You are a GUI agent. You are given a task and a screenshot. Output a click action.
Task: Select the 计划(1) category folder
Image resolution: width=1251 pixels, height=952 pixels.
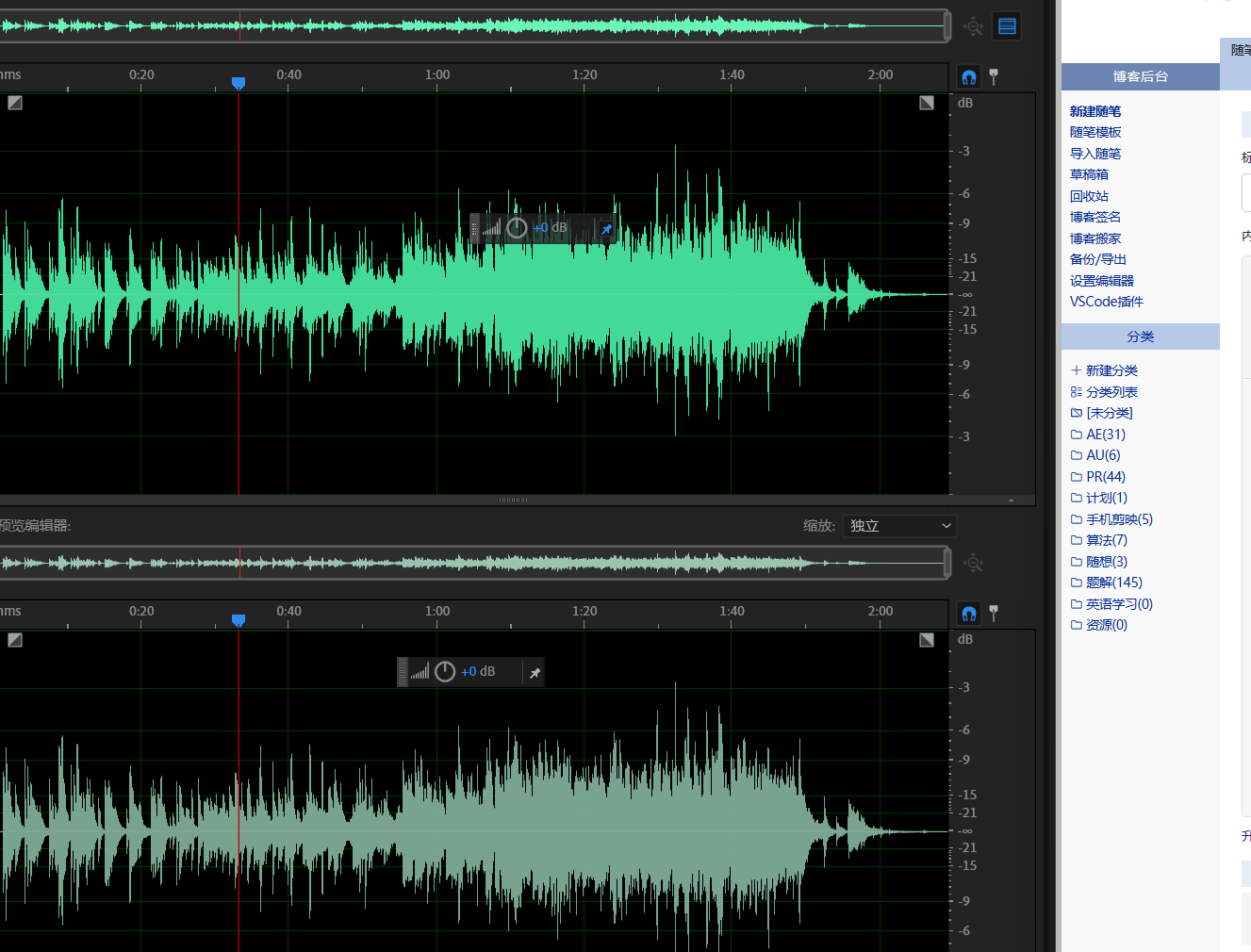[x=1098, y=498]
